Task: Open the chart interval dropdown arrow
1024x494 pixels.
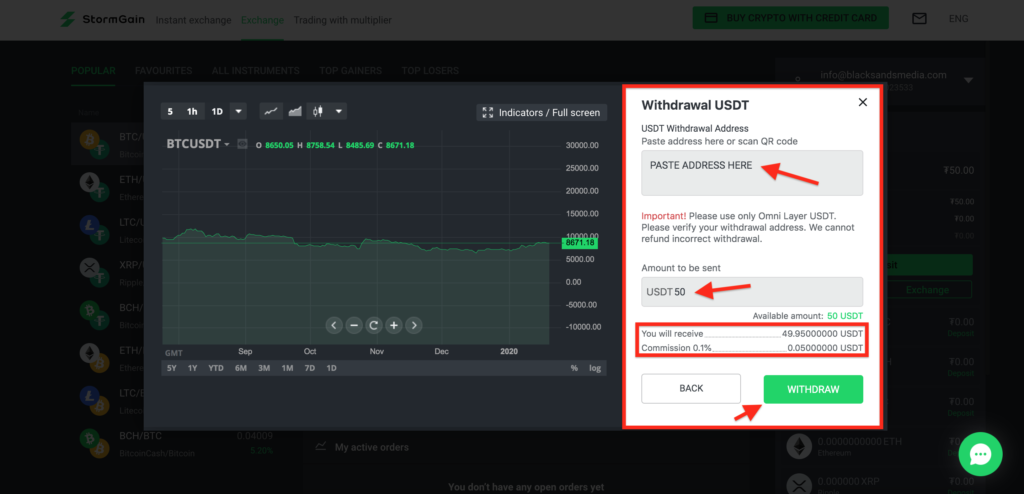Action: (x=238, y=112)
